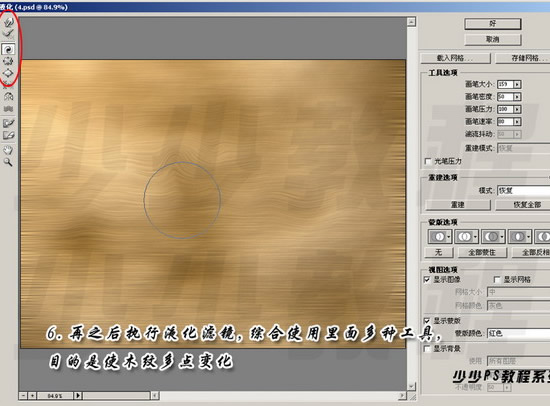Select the Bloat tool

click(x=8, y=73)
